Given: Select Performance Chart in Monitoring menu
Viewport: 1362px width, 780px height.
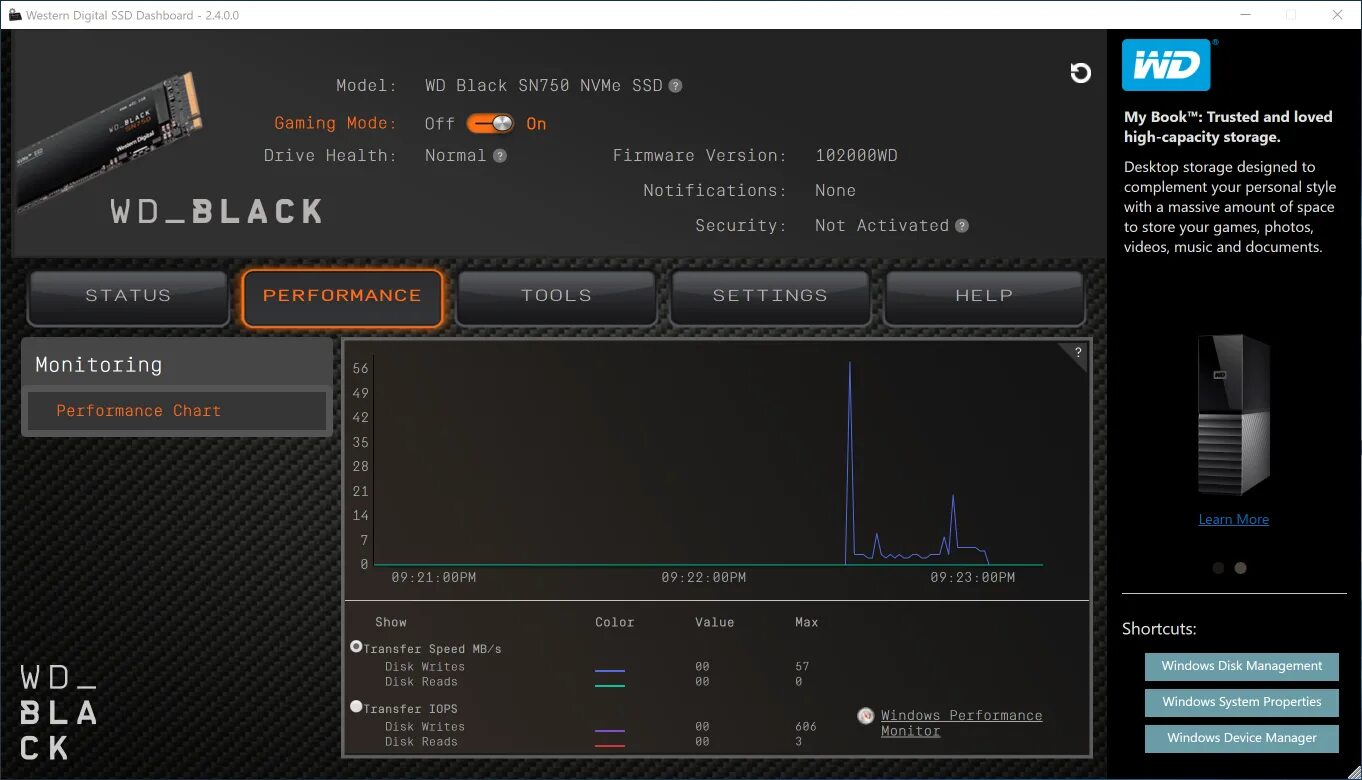Looking at the screenshot, I should [x=177, y=411].
